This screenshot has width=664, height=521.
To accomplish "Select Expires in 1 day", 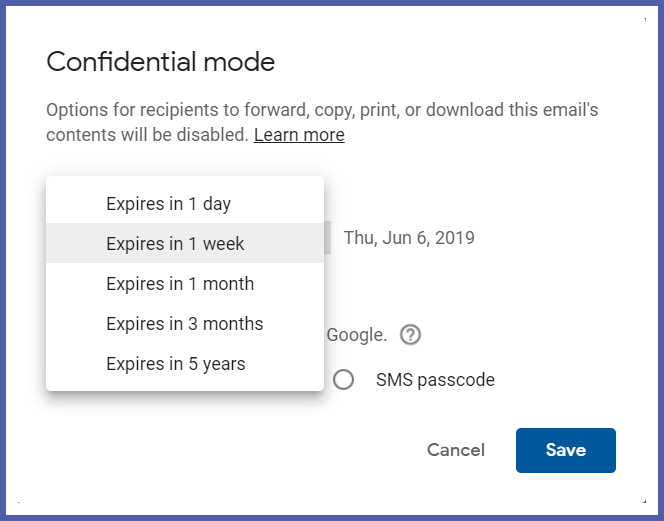I will tap(168, 204).
